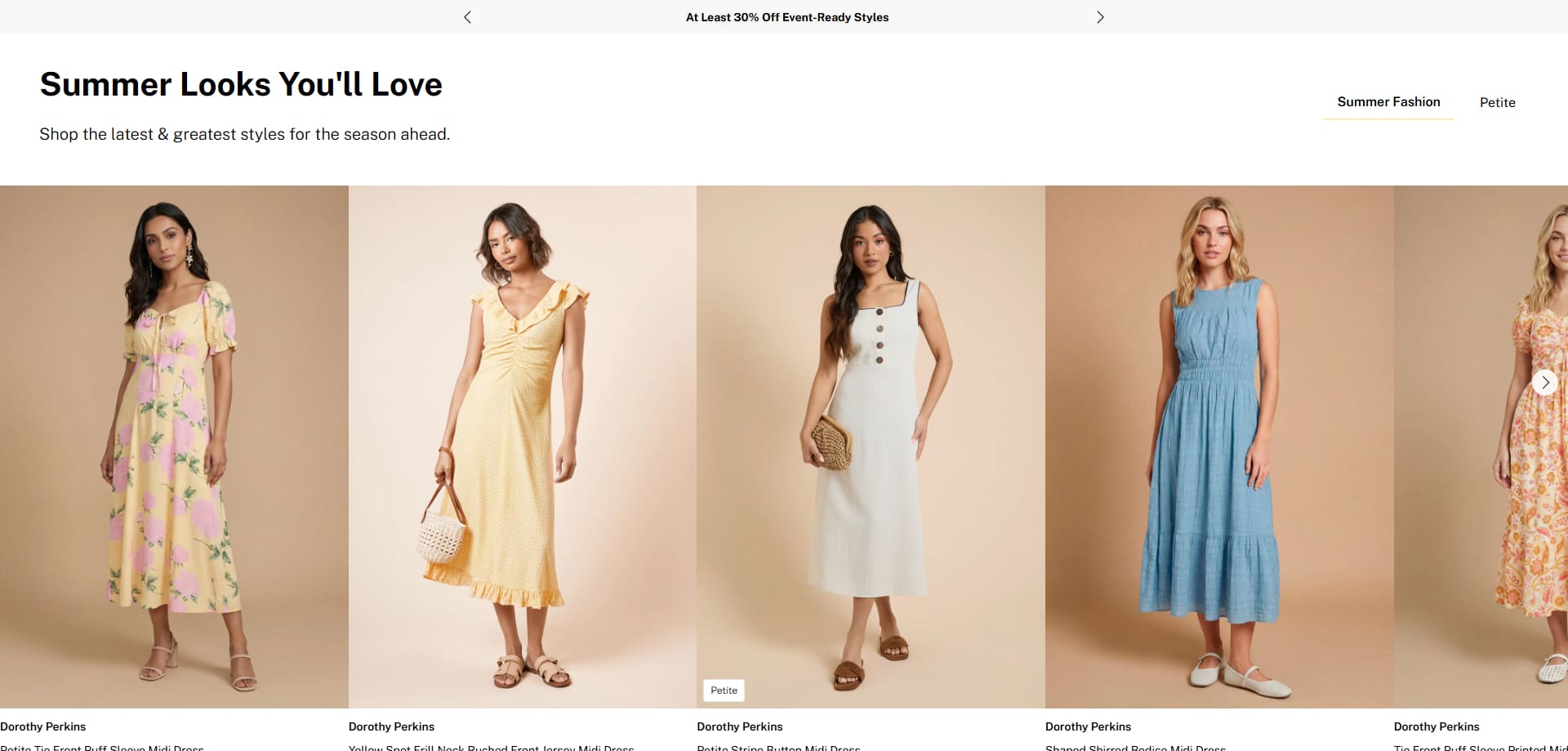This screenshot has width=1568, height=751.
Task: Open the pink floral yellow puff sleeve dress image
Action: (174, 446)
